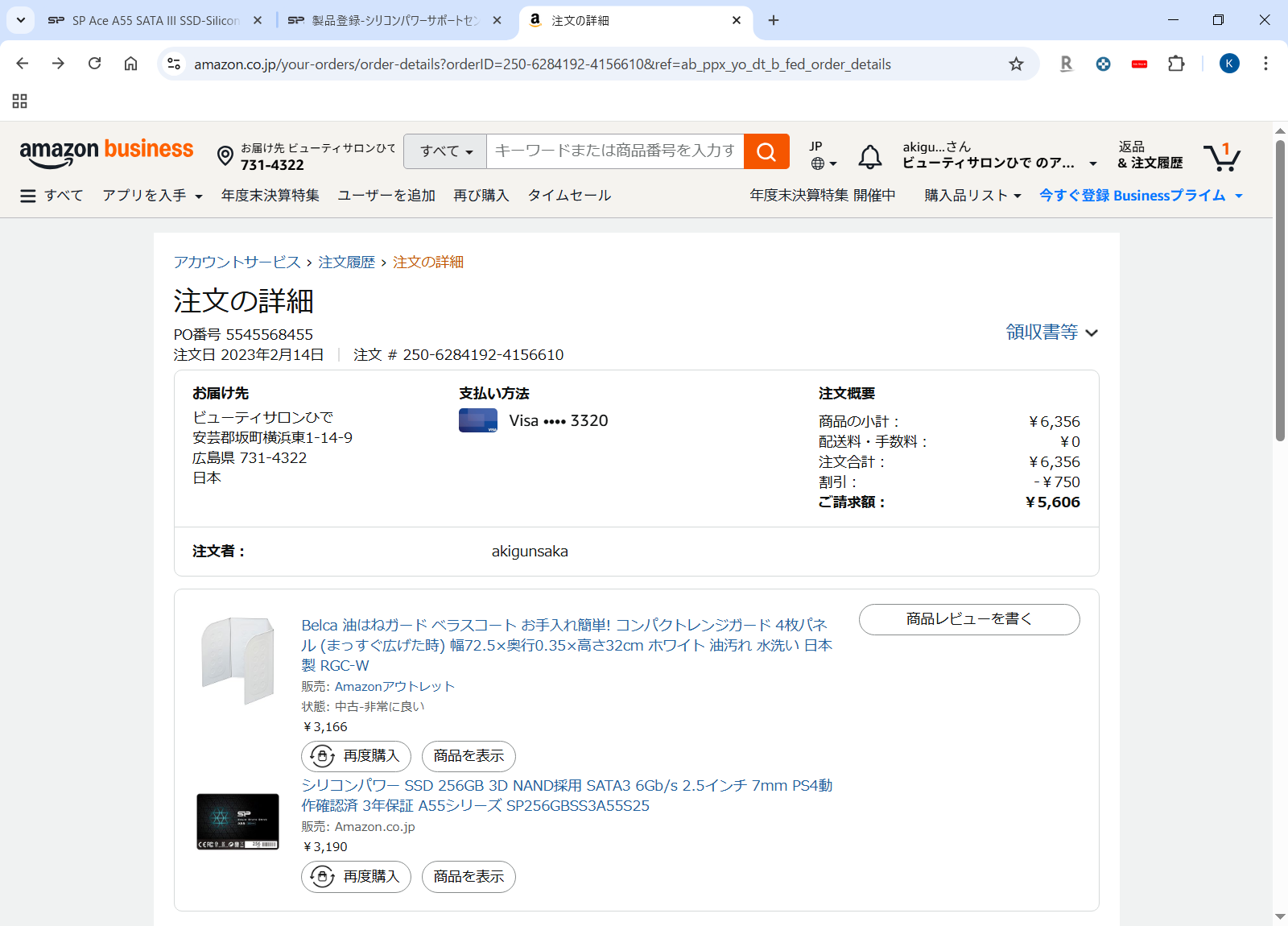Open the すべて search category dropdown
The height and width of the screenshot is (926, 1288).
tap(445, 151)
